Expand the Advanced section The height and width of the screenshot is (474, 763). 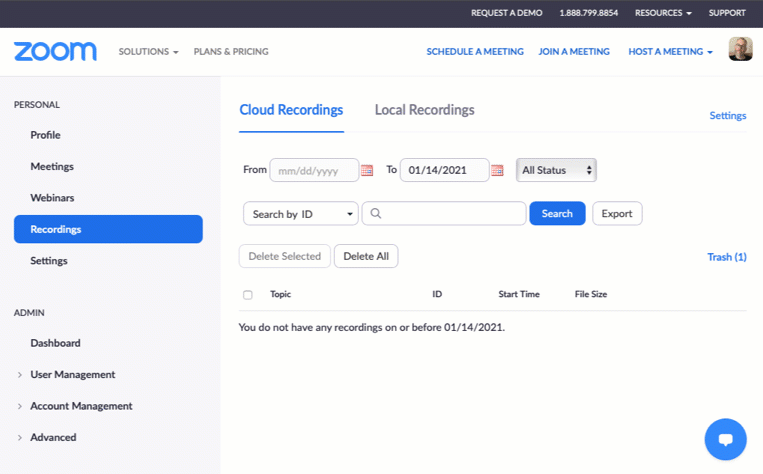(x=47, y=438)
